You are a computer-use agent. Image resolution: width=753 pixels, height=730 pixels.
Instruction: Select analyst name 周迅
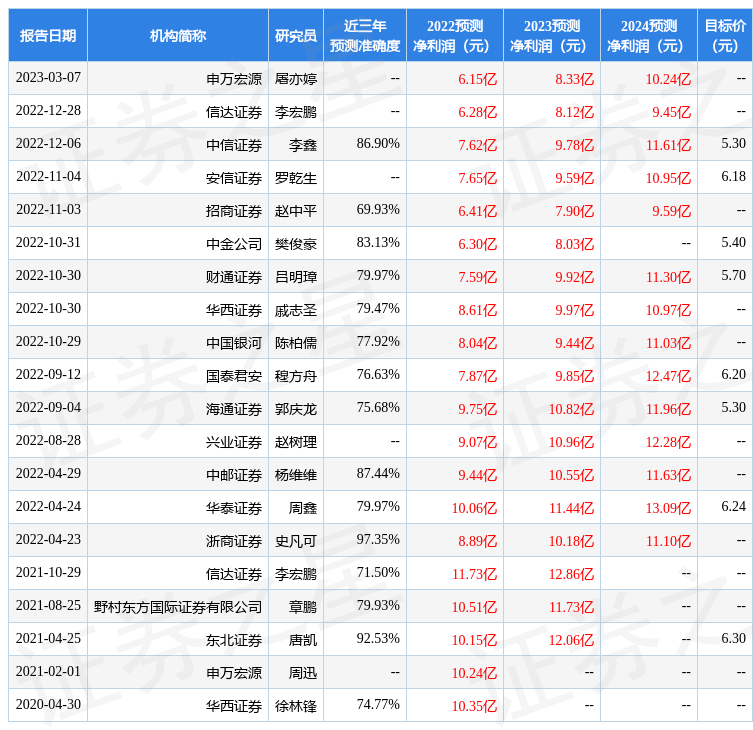pyautogui.click(x=303, y=673)
